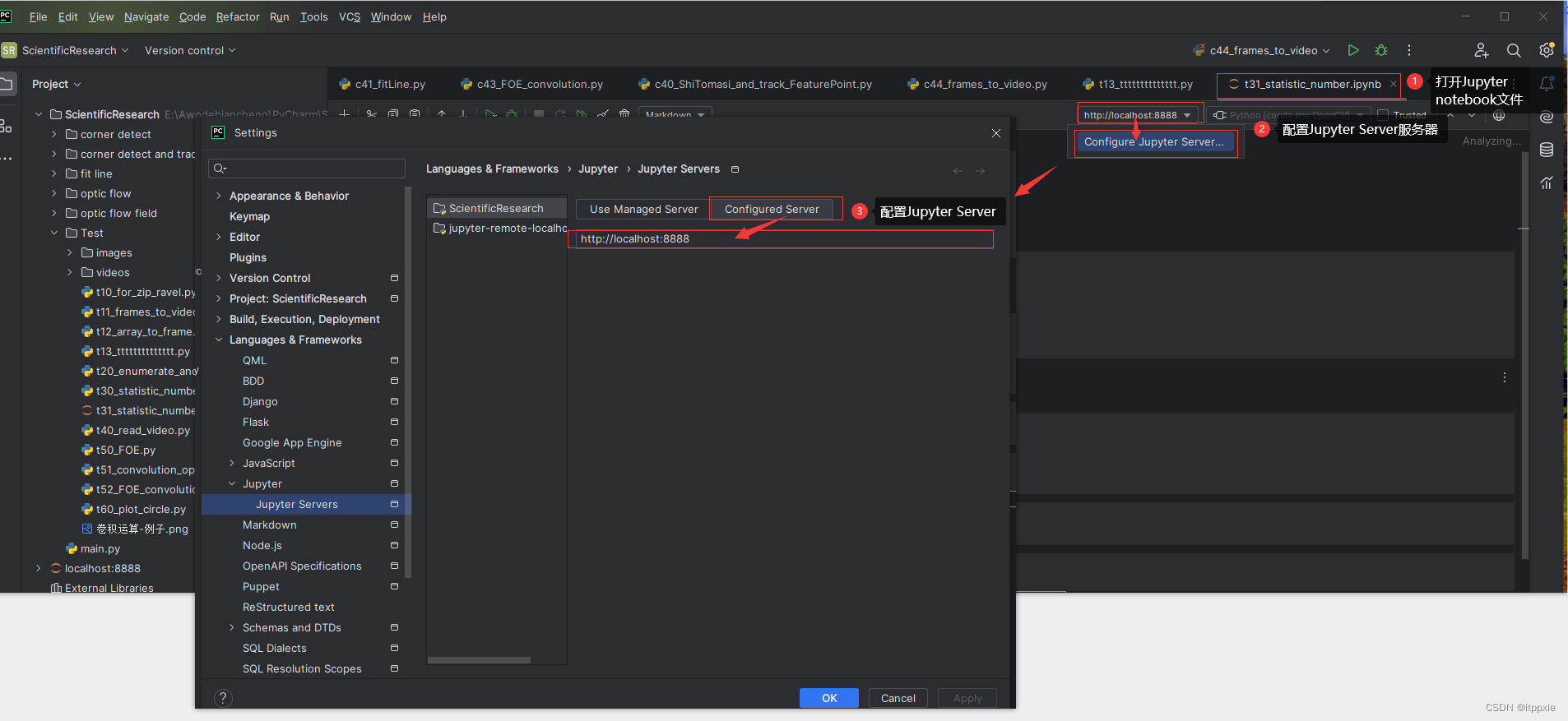Open the Refactor menu
This screenshot has width=1568, height=721.
tap(238, 16)
